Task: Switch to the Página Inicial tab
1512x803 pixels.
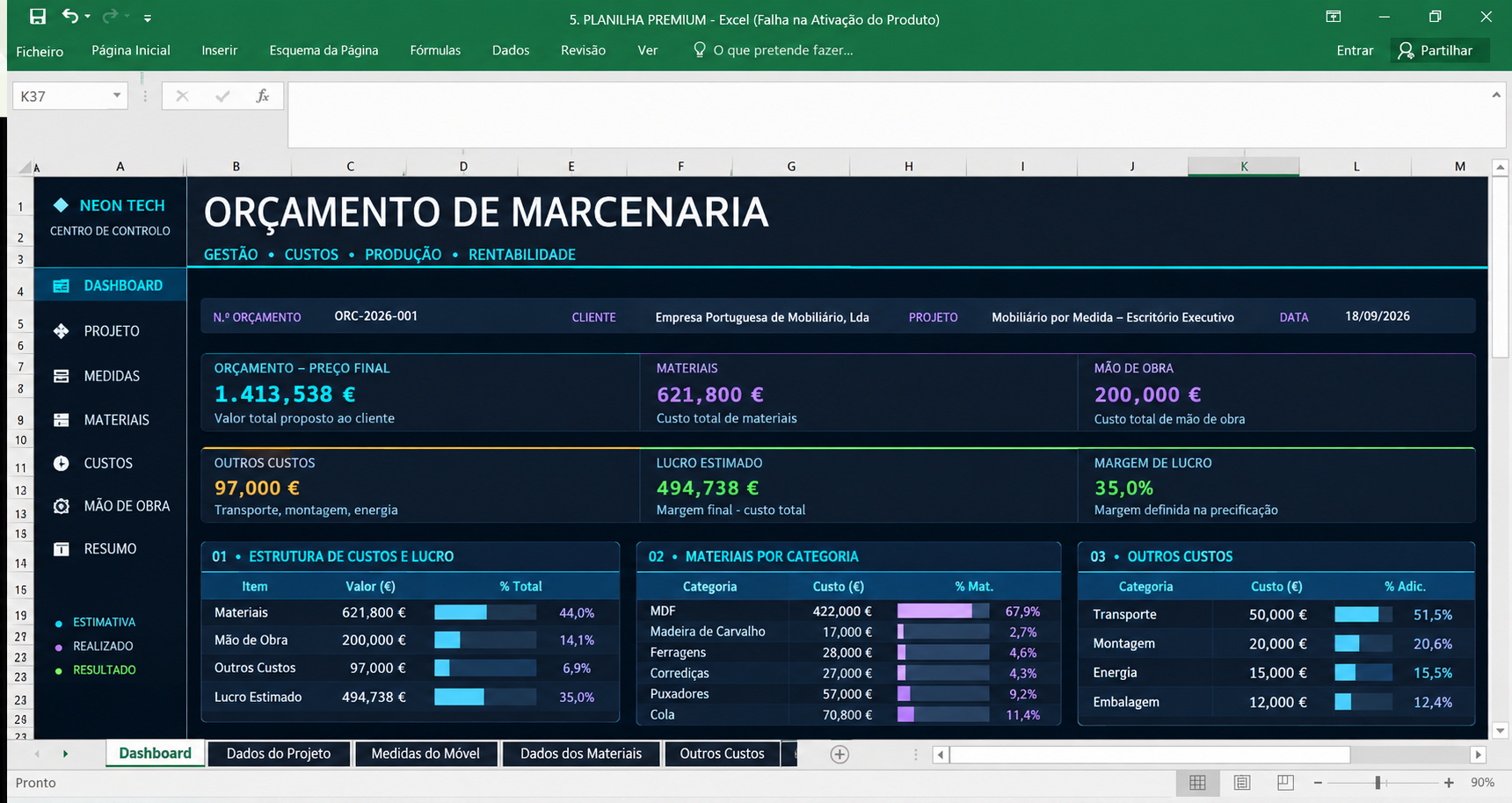Action: [x=131, y=50]
